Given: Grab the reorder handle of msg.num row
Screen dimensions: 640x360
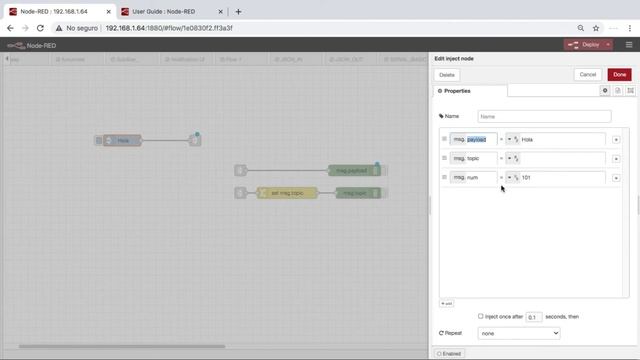Looking at the screenshot, I should [444, 178].
